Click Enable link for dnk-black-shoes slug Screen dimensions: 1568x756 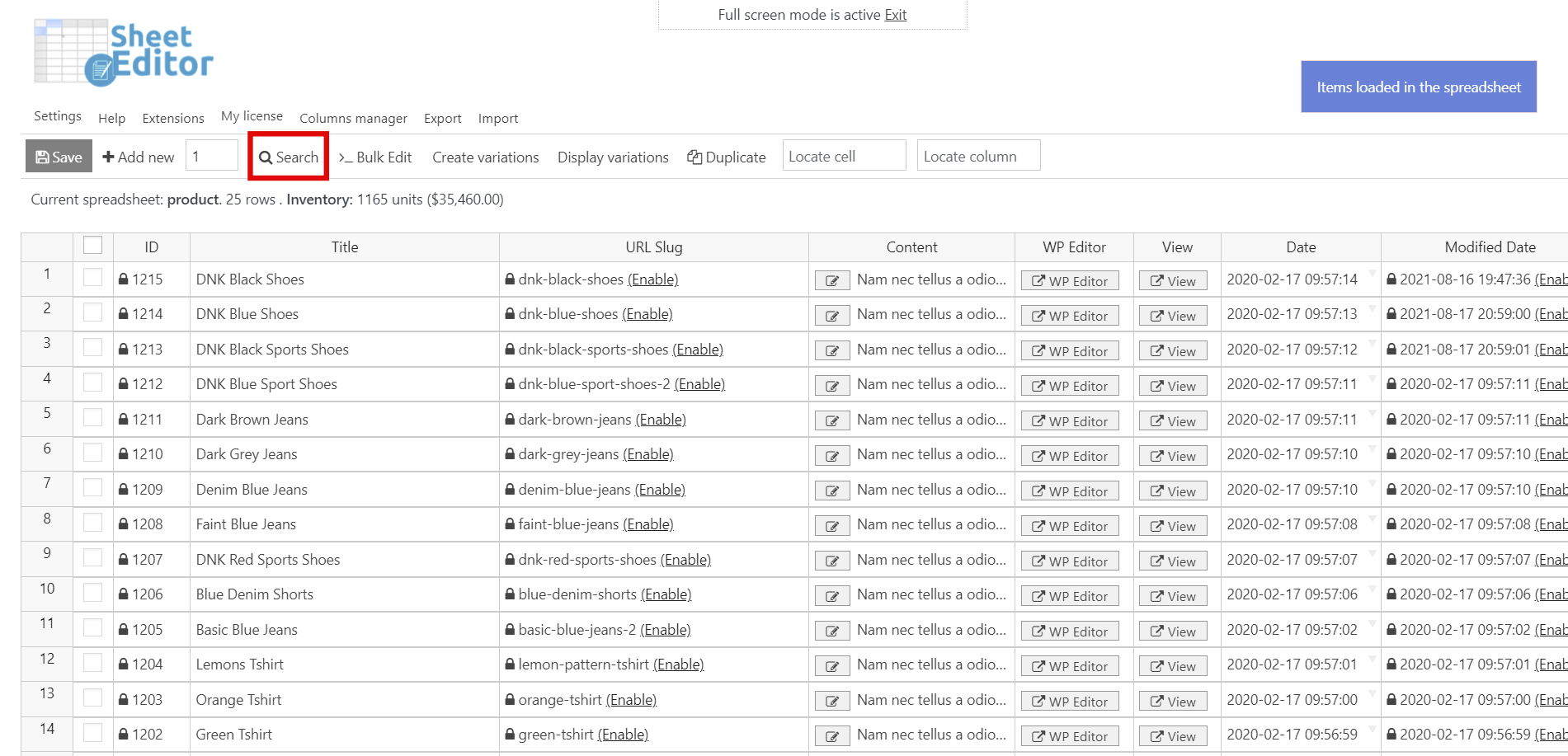click(x=652, y=279)
